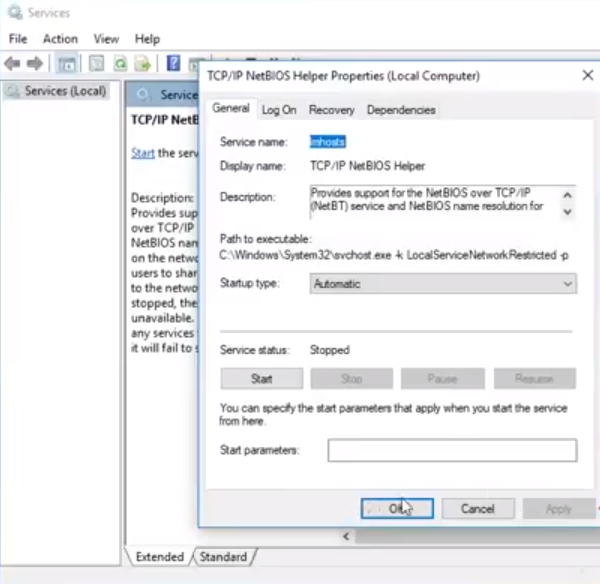Screen dimensions: 600x584
Task: Open the File menu
Action: (x=18, y=39)
